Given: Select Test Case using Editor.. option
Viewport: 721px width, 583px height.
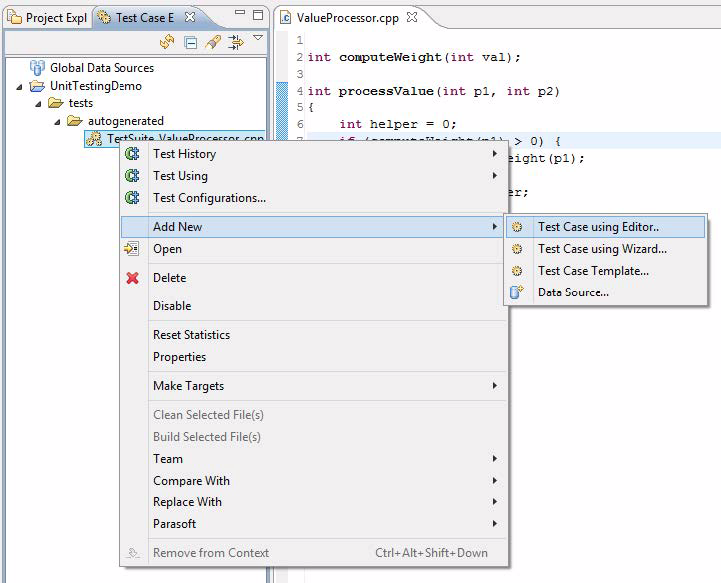Looking at the screenshot, I should point(605,227).
